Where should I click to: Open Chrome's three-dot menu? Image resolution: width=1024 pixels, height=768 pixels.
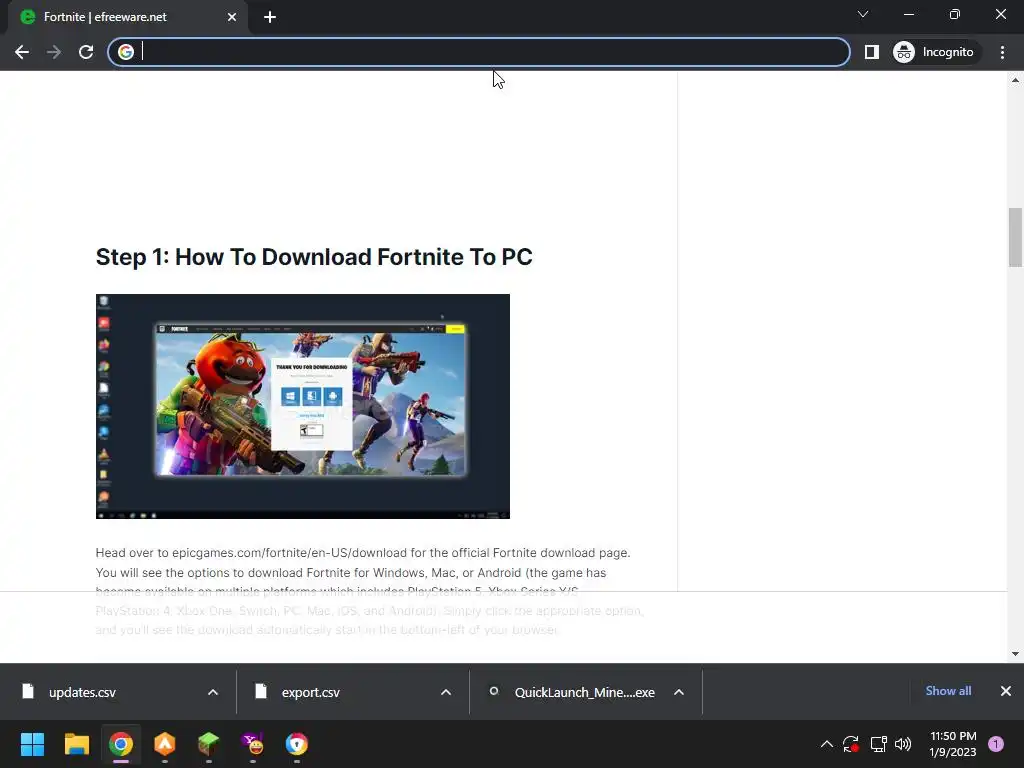click(x=1002, y=52)
